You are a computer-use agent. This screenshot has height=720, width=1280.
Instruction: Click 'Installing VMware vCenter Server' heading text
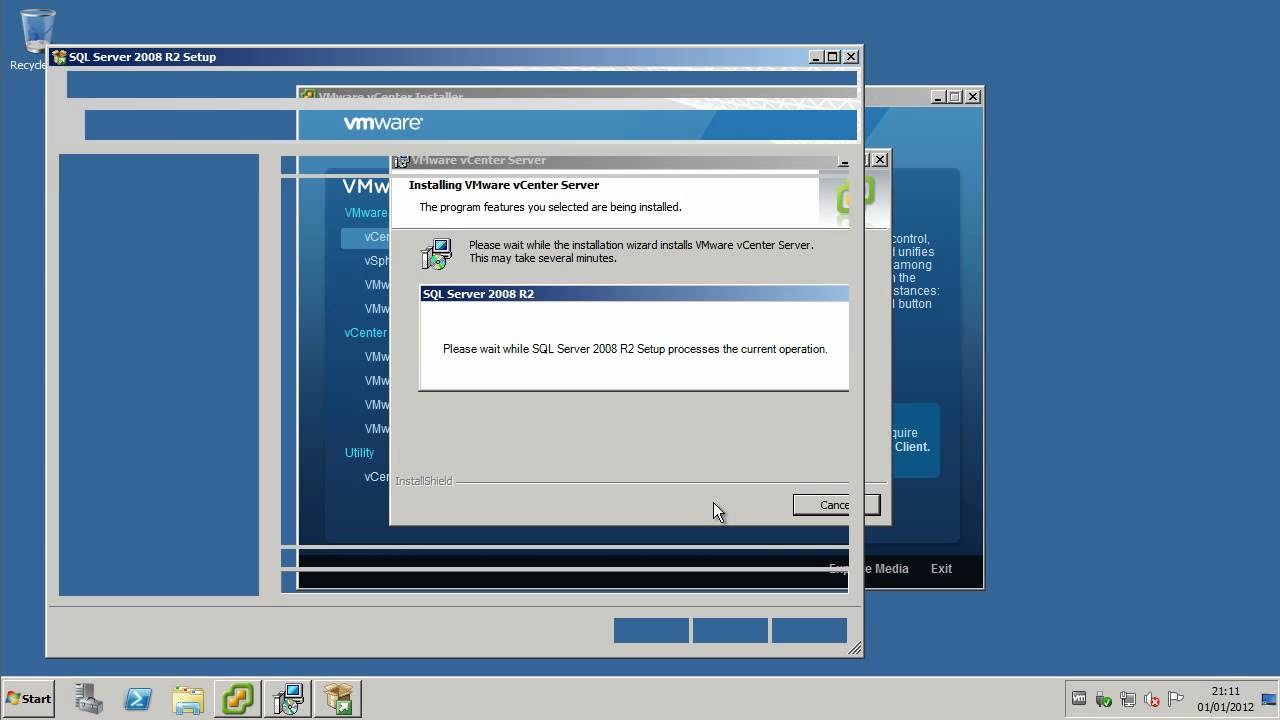[x=504, y=185]
